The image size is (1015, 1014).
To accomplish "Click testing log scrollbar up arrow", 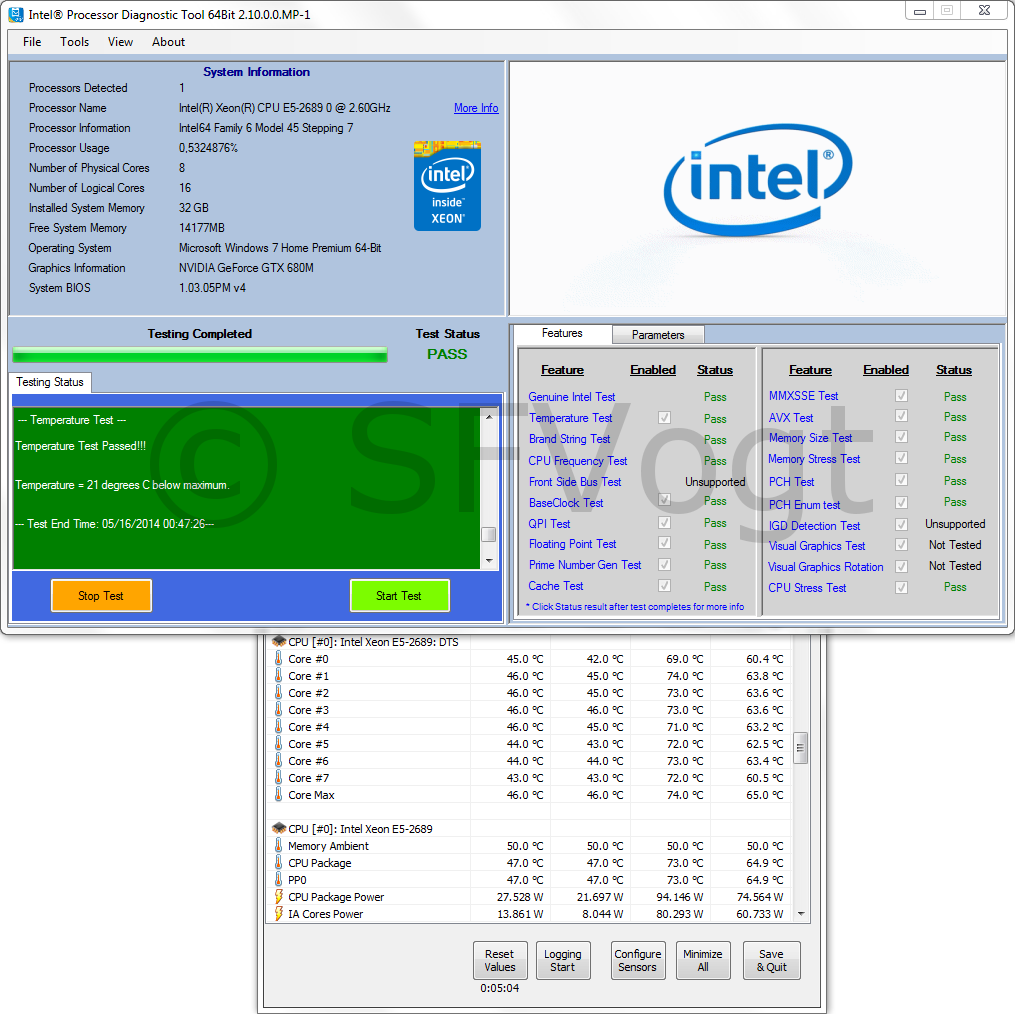I will pyautogui.click(x=489, y=416).
